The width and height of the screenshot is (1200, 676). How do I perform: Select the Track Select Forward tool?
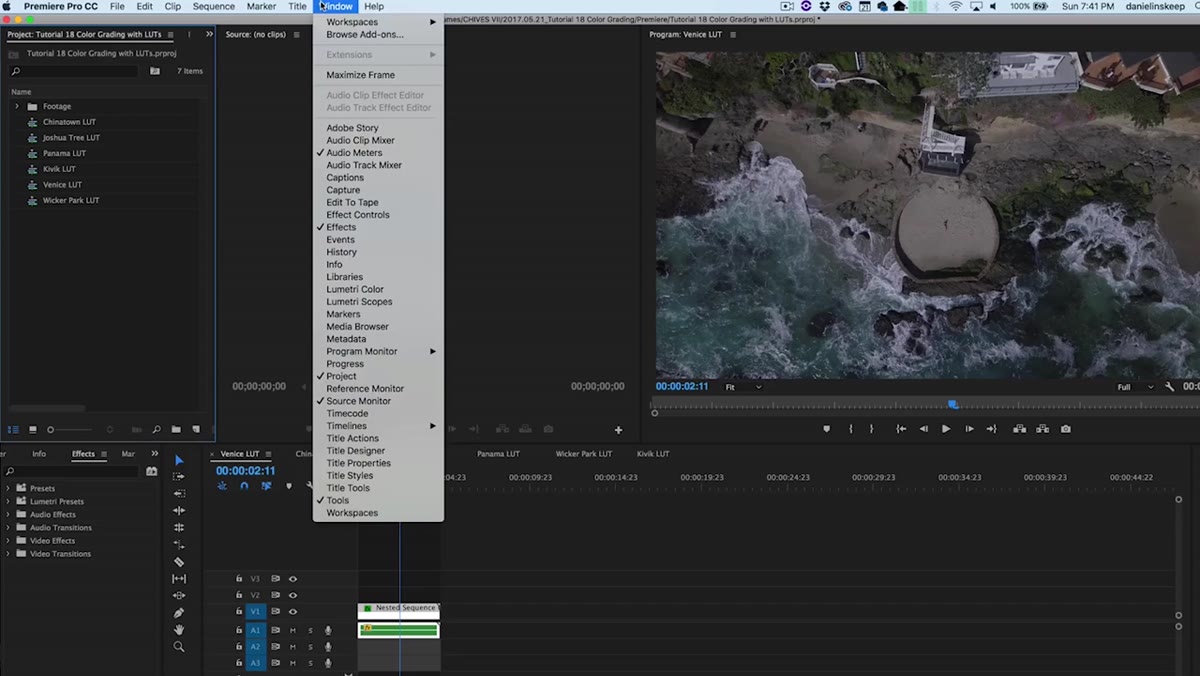pos(179,477)
